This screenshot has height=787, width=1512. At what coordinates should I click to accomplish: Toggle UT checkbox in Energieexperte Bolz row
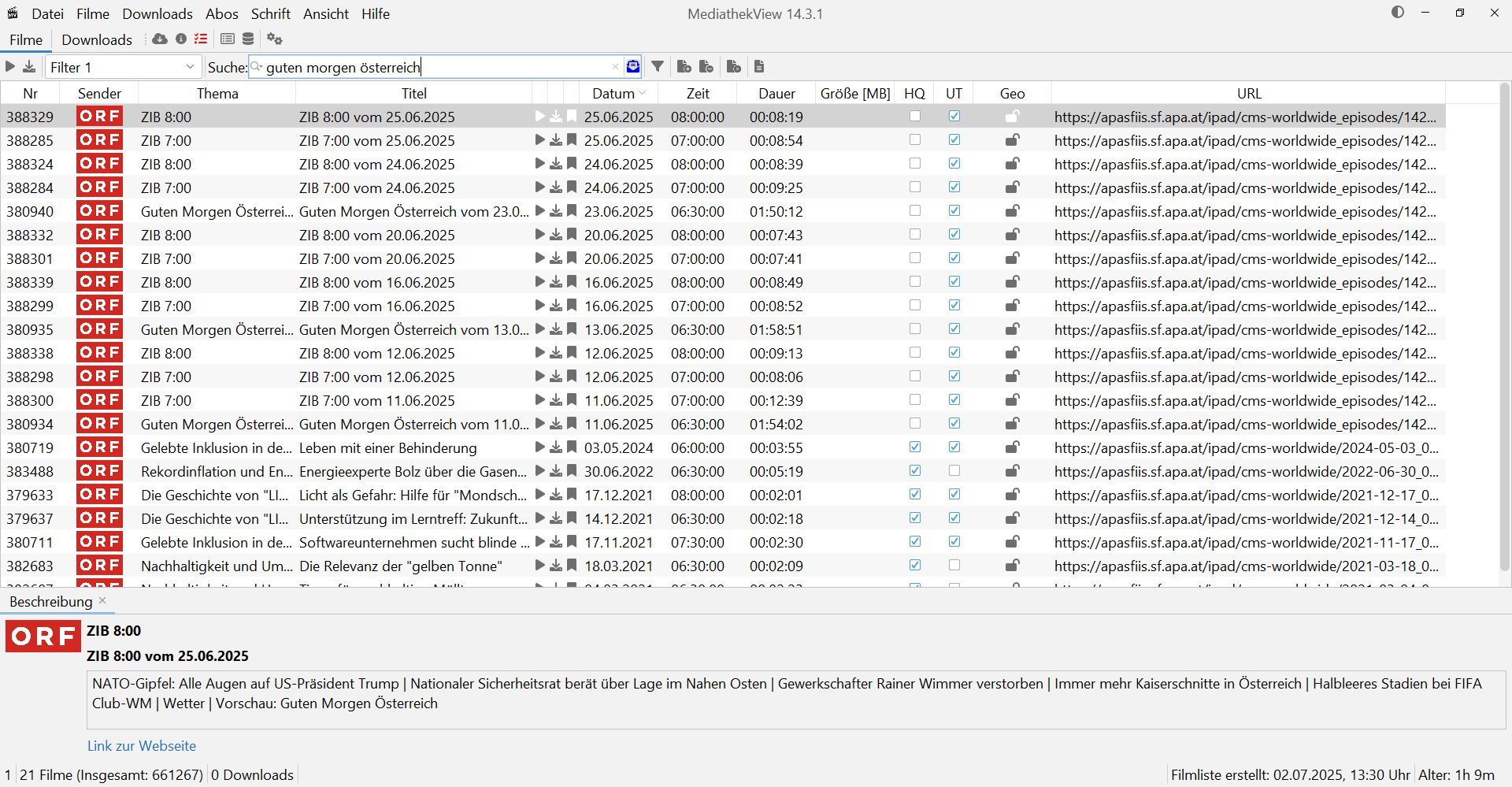point(954,470)
